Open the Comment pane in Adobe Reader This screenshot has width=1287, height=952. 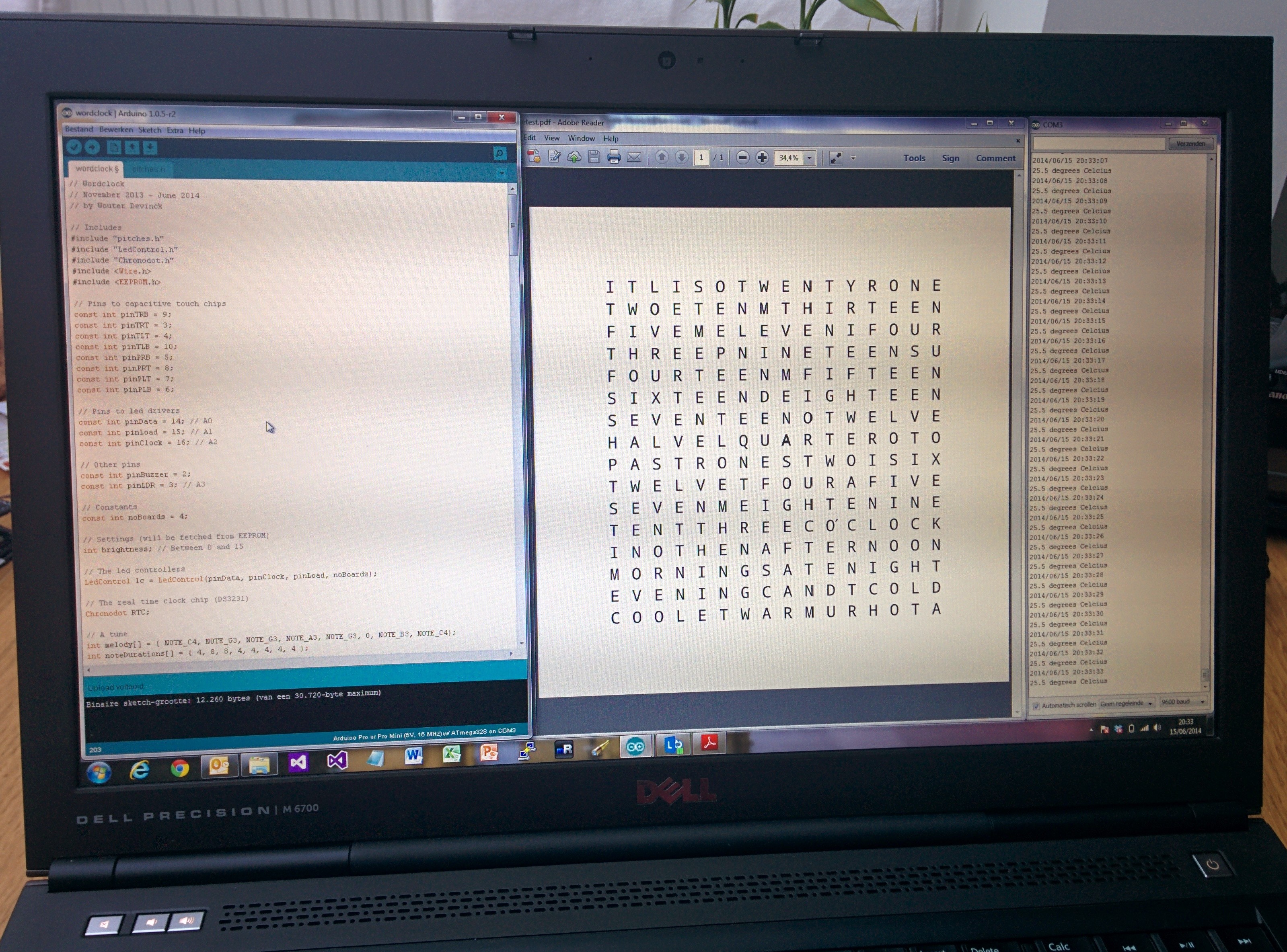click(995, 158)
